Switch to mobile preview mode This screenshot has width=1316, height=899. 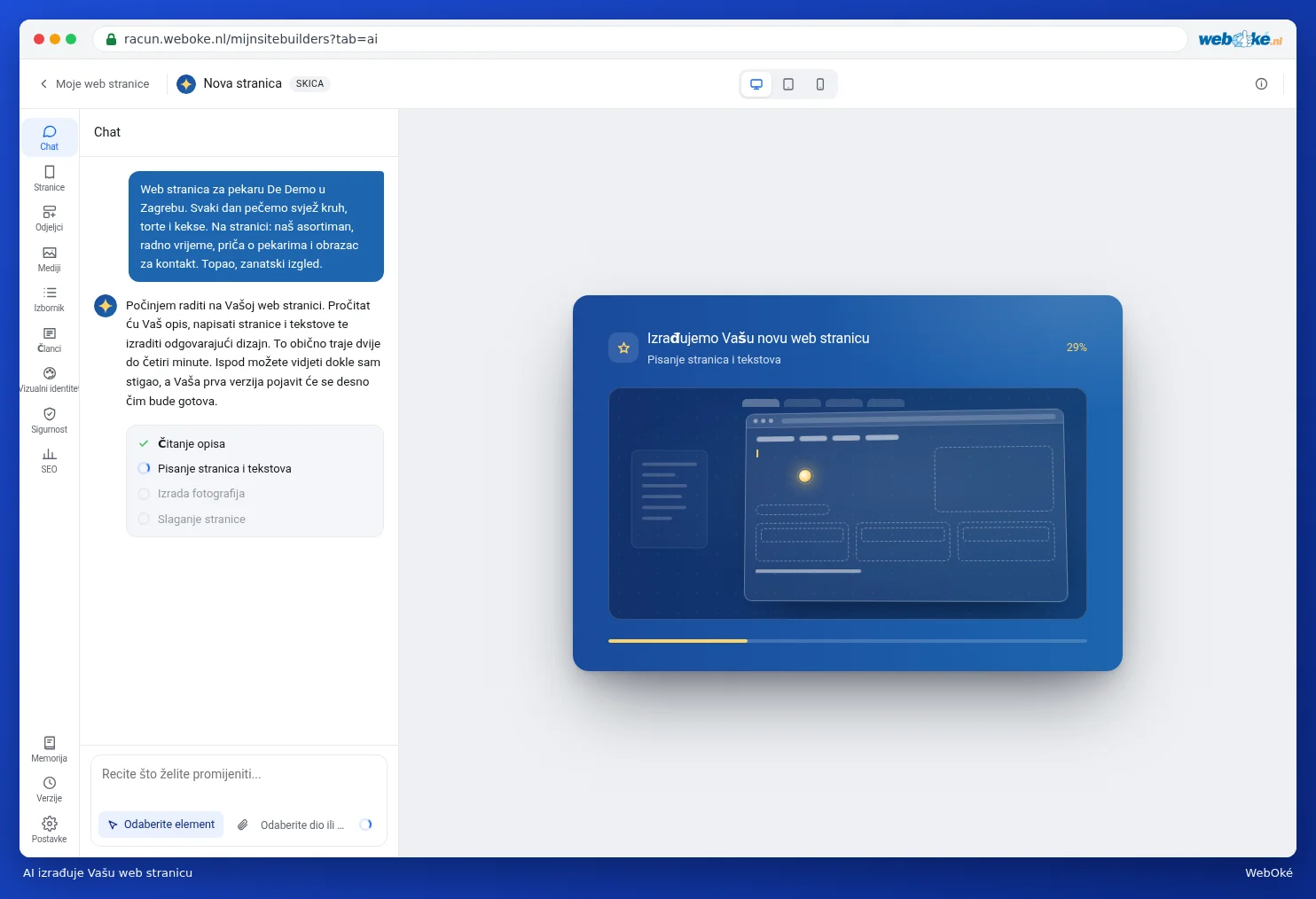(820, 84)
